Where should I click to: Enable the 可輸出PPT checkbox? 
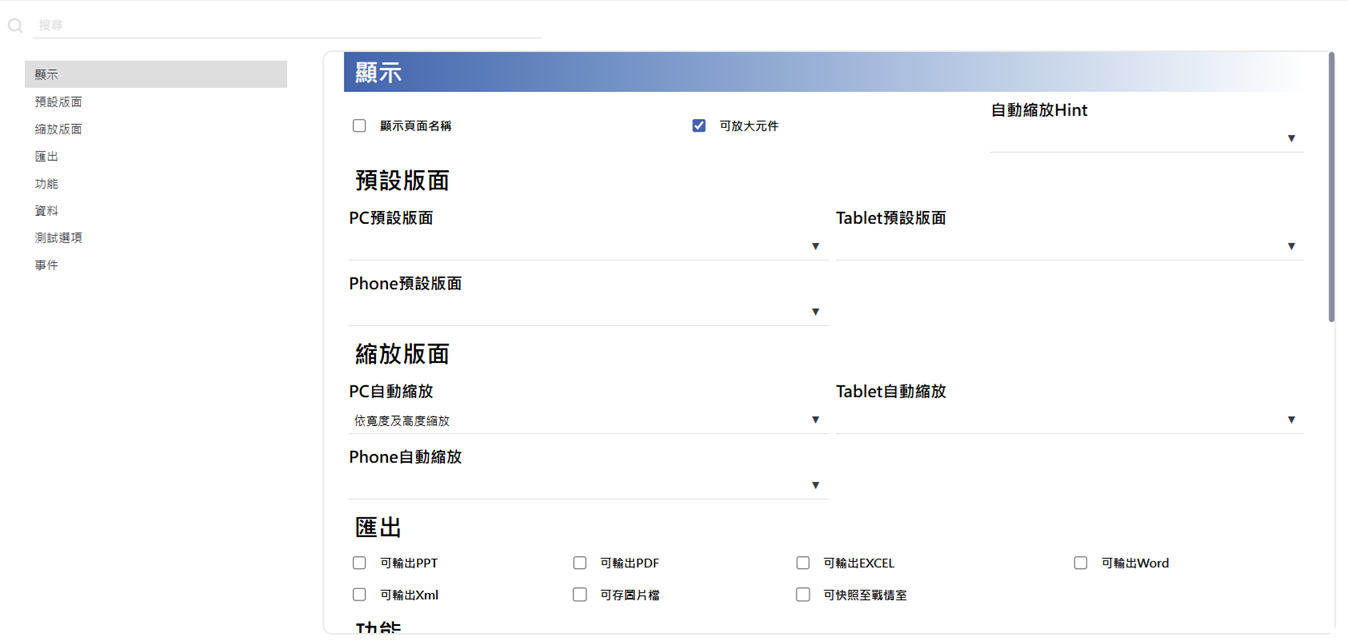coord(359,563)
